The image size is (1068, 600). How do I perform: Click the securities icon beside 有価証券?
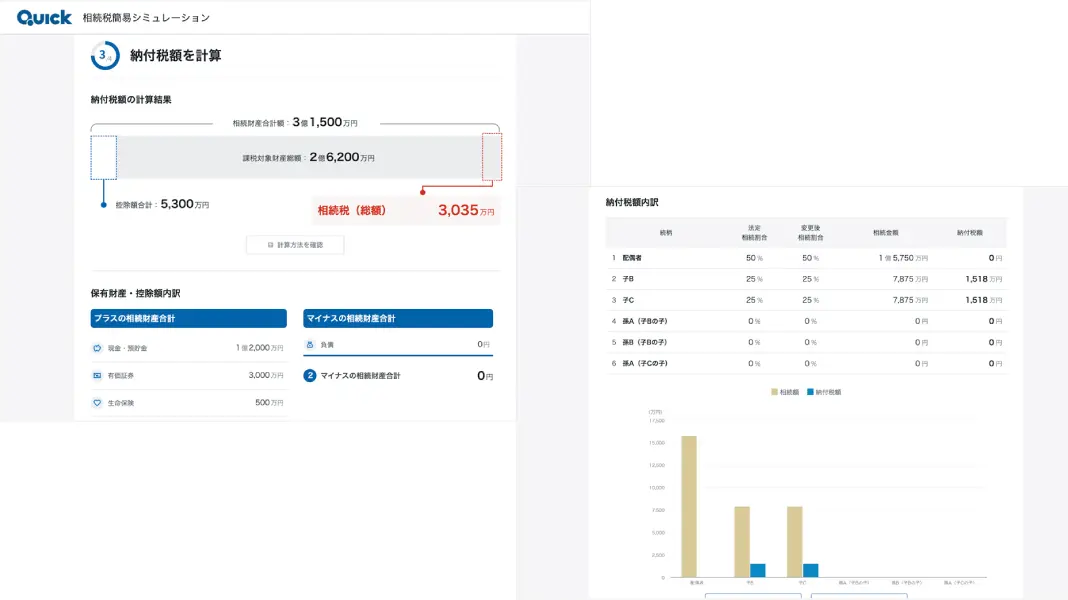point(97,375)
